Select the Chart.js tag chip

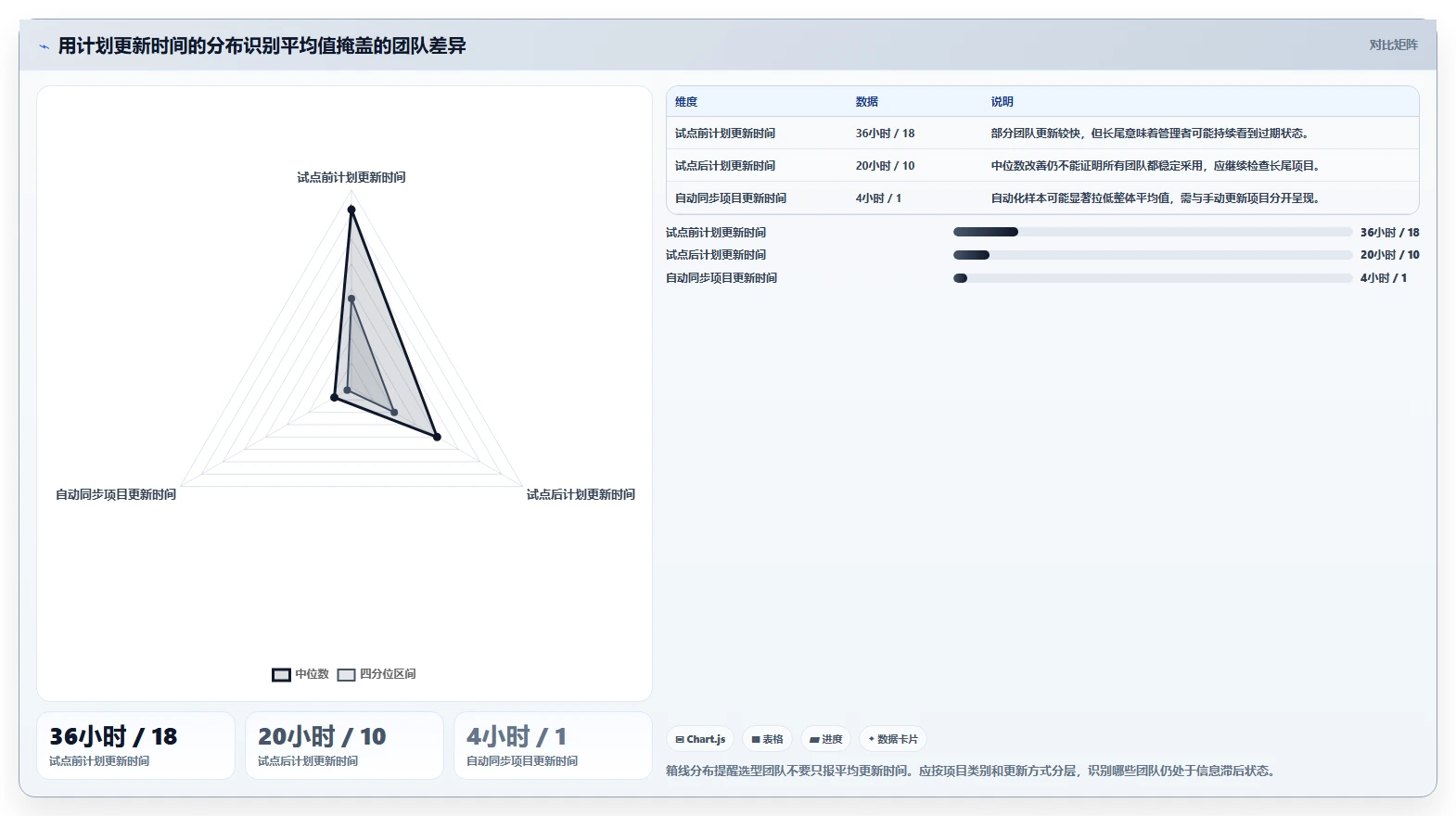click(700, 739)
